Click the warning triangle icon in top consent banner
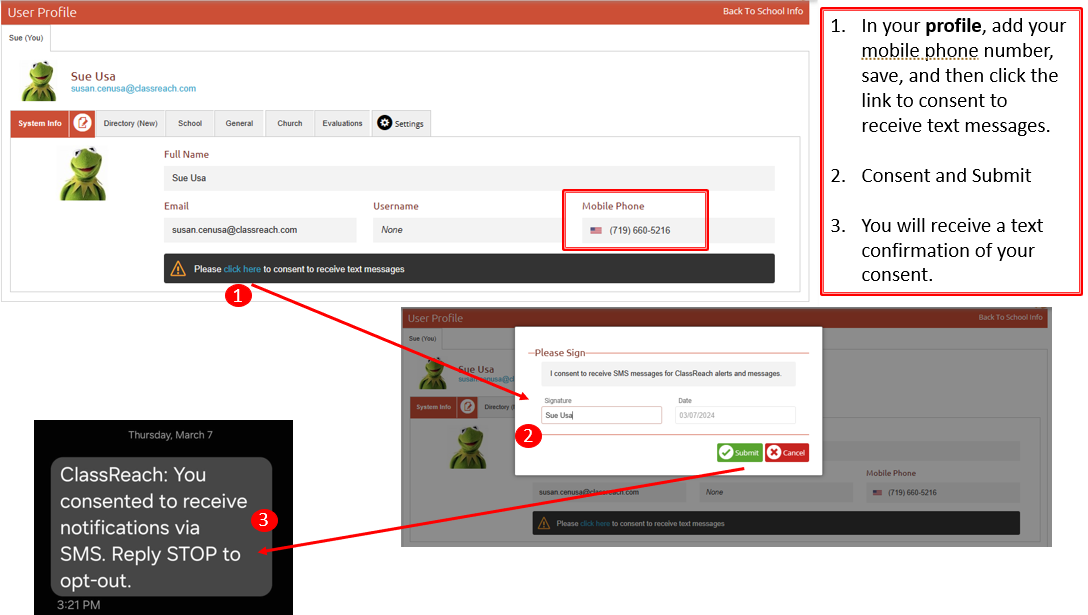This screenshot has height=615, width=1088. [178, 269]
